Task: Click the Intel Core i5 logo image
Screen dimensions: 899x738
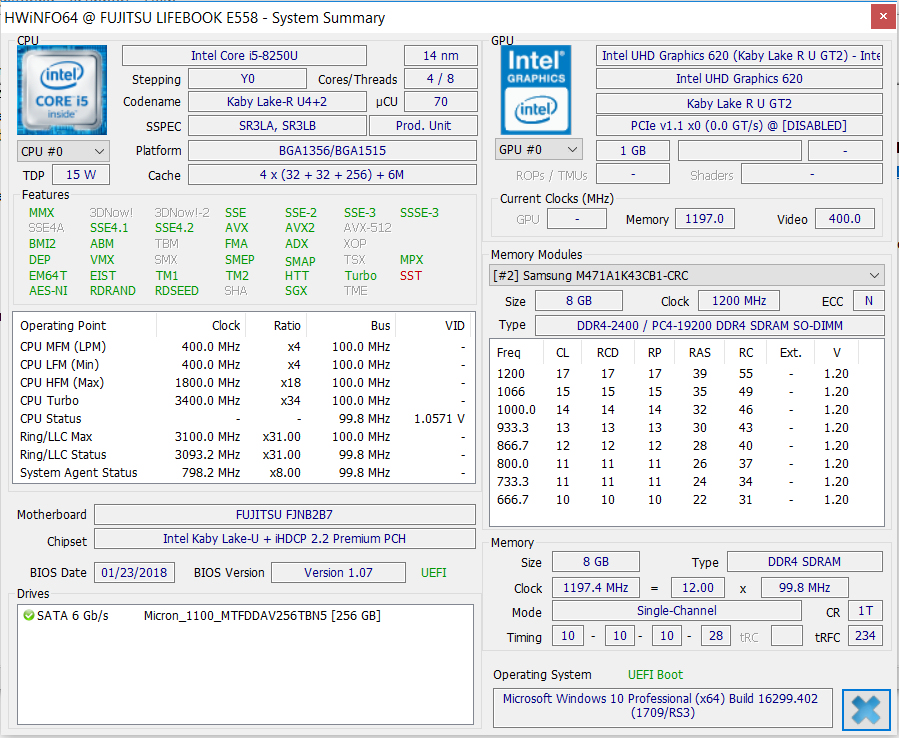Action: pyautogui.click(x=62, y=90)
